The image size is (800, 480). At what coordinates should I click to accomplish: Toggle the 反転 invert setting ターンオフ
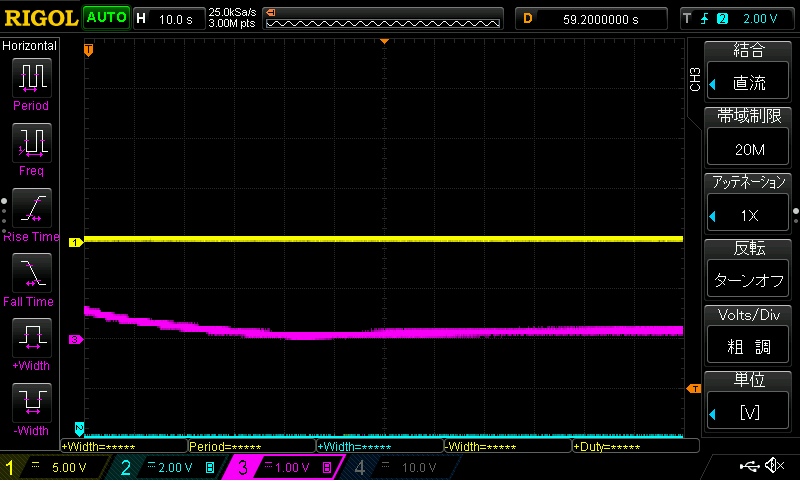[x=748, y=280]
